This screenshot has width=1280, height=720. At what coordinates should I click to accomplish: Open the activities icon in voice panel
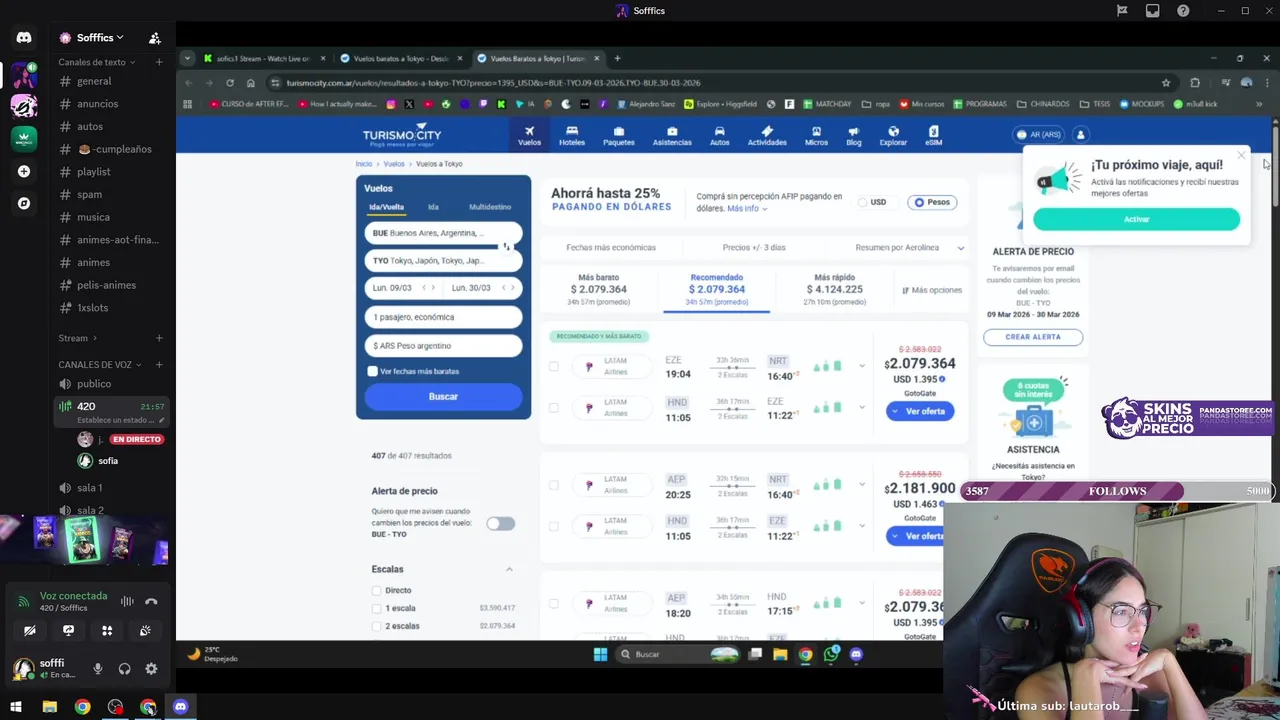107,630
